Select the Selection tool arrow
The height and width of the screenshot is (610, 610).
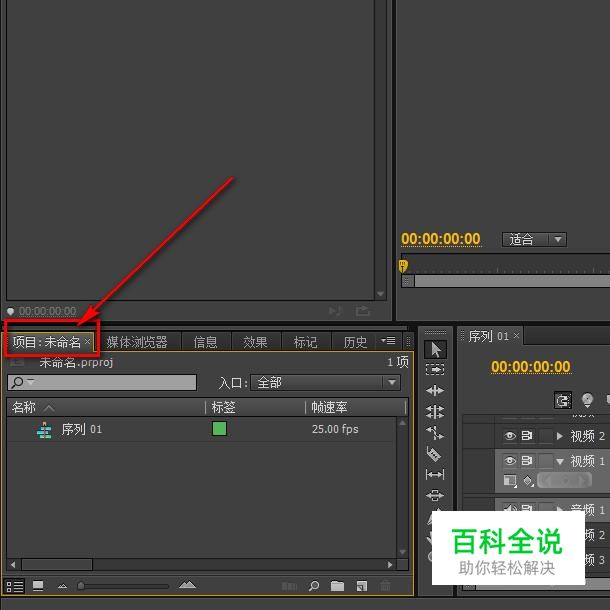435,349
